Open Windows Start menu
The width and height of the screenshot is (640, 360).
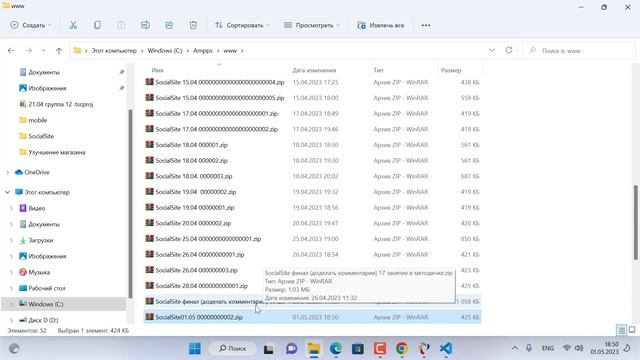click(x=195, y=349)
